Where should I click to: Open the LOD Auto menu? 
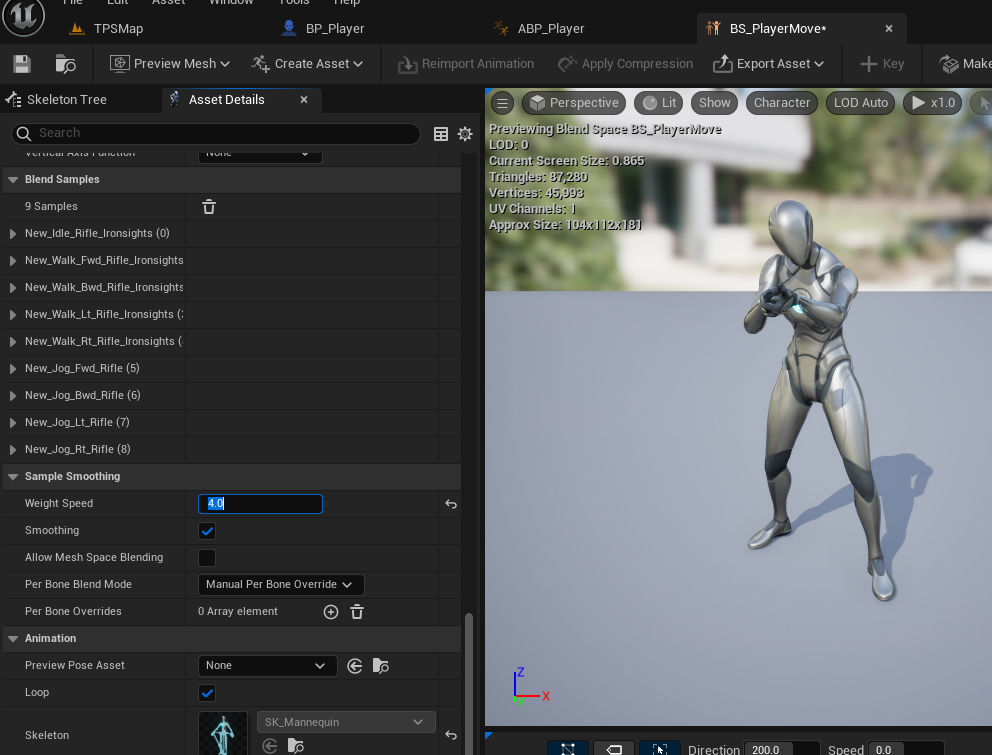pos(860,103)
